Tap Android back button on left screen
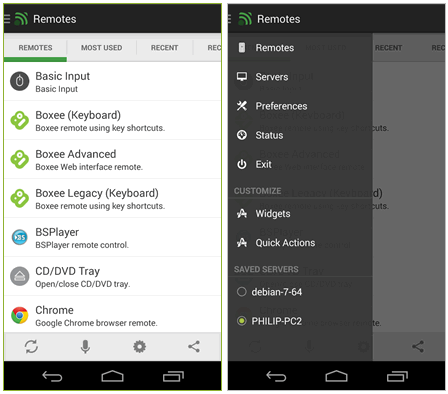The width and height of the screenshot is (448, 394). (52, 377)
